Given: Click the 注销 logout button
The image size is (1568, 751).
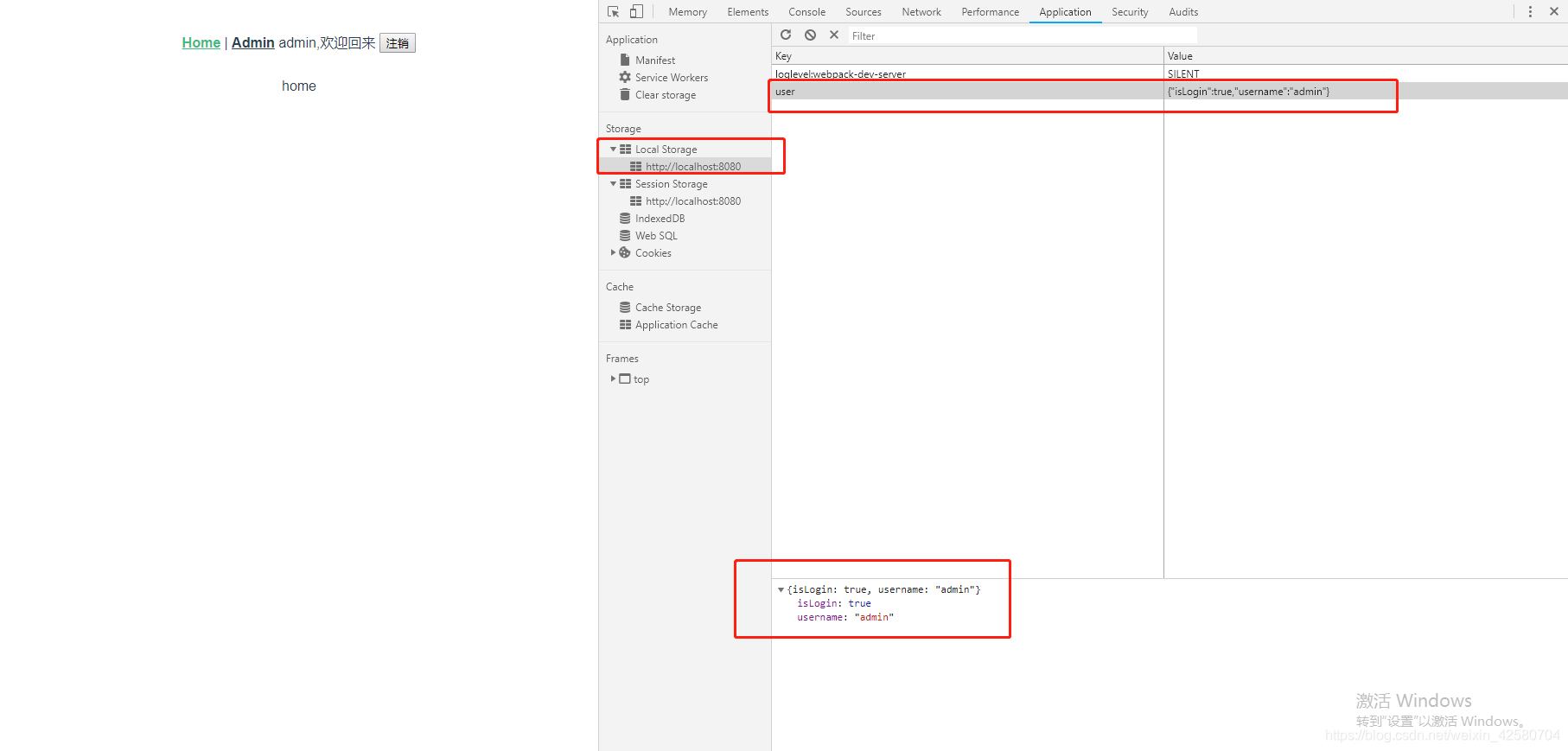Looking at the screenshot, I should pos(398,43).
